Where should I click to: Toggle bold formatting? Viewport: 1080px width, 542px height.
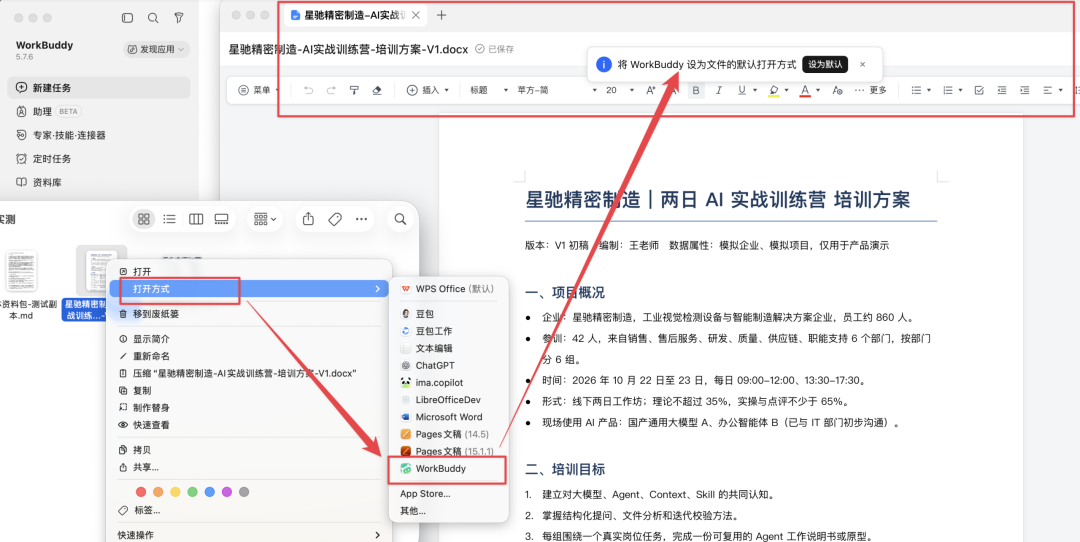tap(696, 90)
